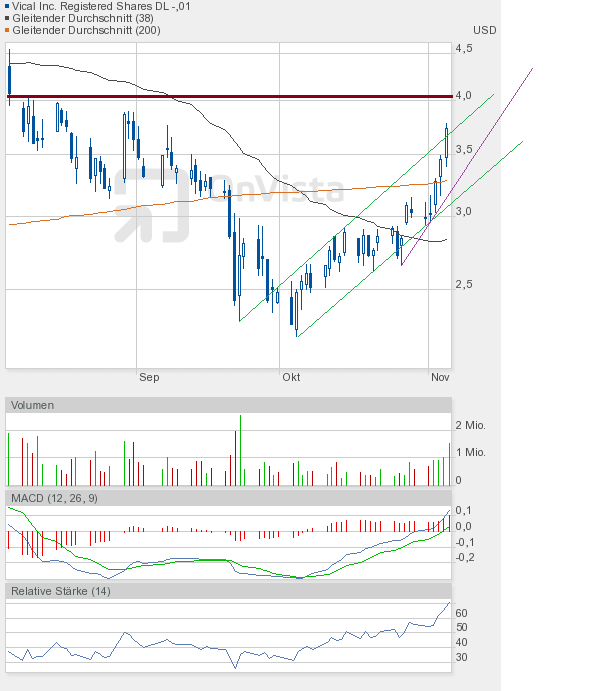Click the 2 Mio. volume axis label
The width and height of the screenshot is (614, 691).
tap(471, 425)
